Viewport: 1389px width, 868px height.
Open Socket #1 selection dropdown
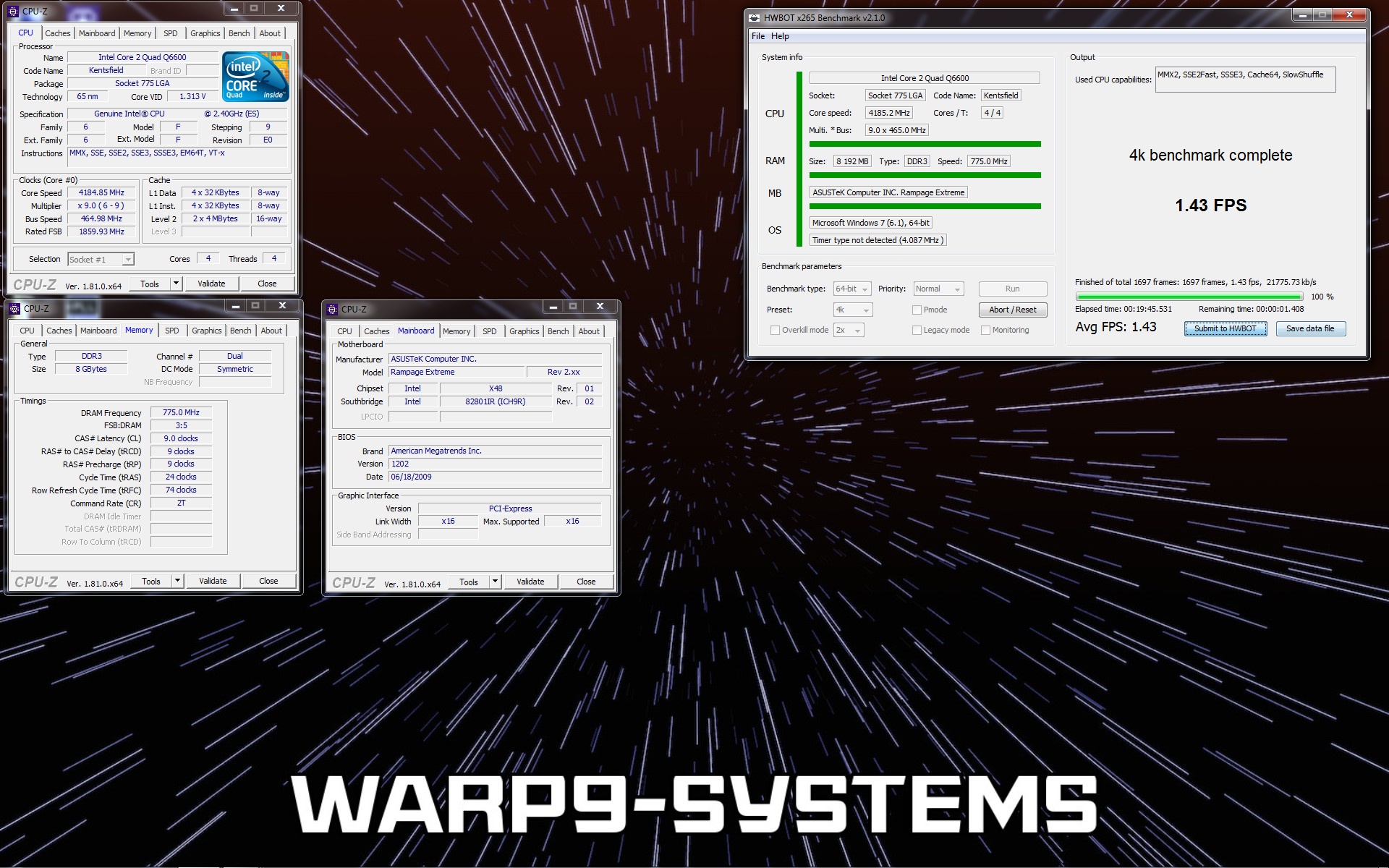(101, 260)
